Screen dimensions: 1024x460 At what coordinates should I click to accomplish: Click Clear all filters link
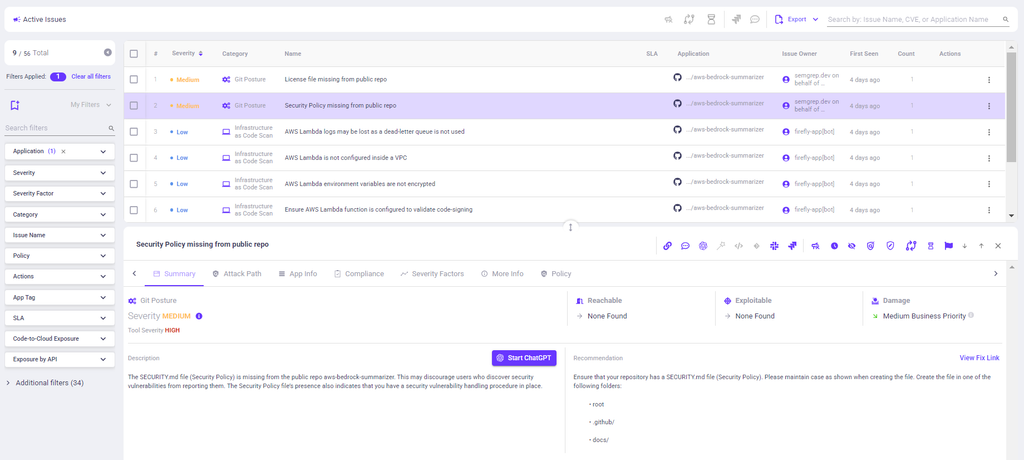tap(91, 76)
